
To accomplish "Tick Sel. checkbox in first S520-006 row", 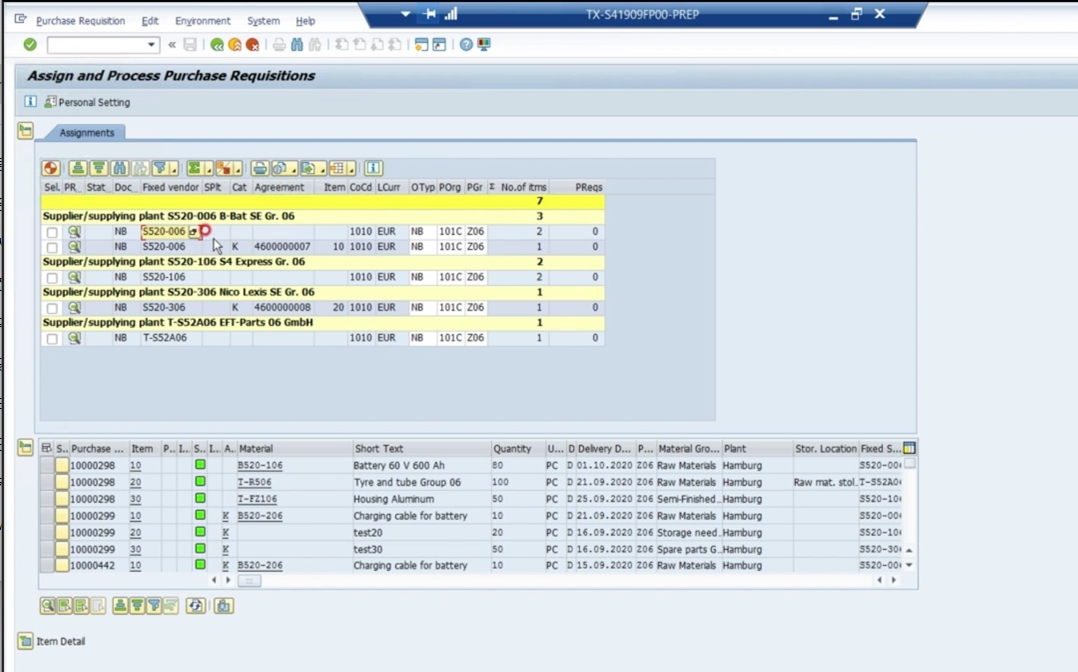I will pos(52,232).
